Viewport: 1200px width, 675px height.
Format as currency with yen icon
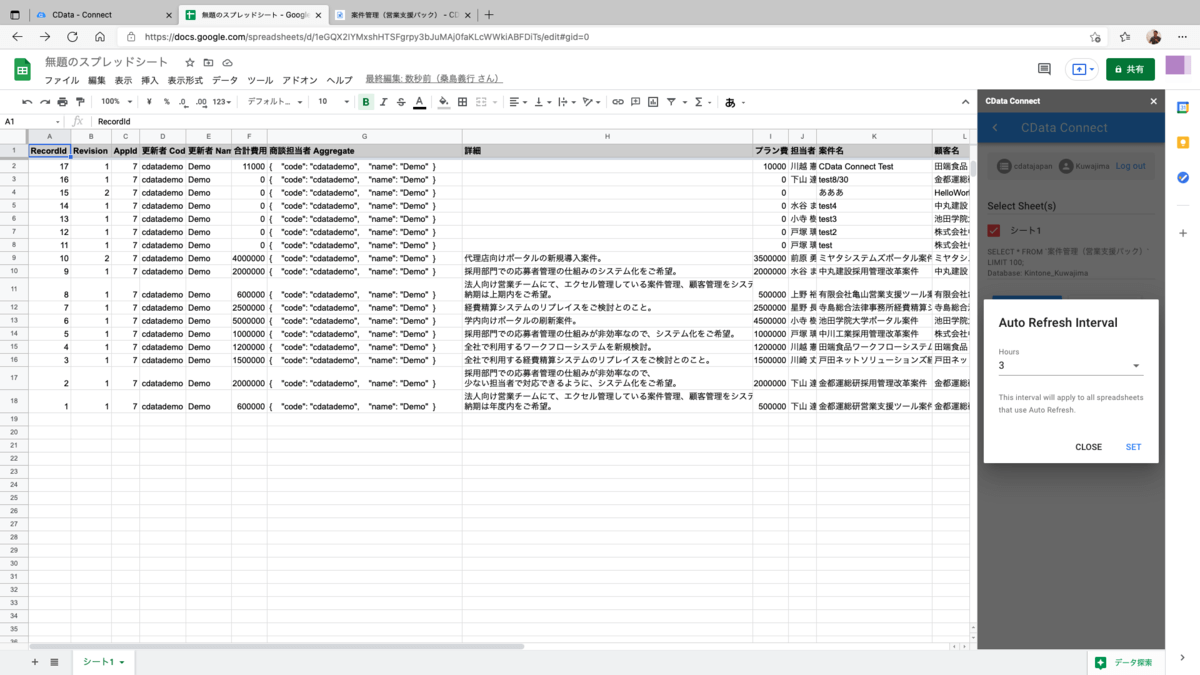(x=149, y=102)
